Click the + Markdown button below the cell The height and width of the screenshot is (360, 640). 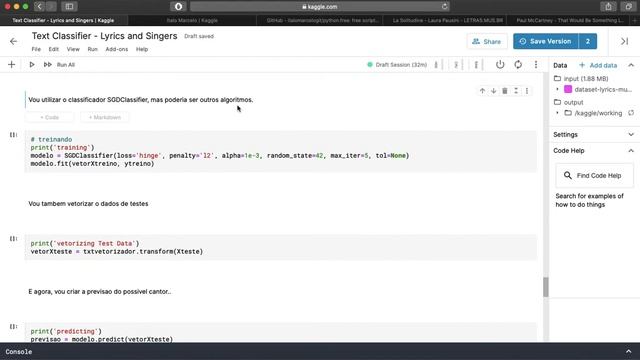click(x=104, y=118)
